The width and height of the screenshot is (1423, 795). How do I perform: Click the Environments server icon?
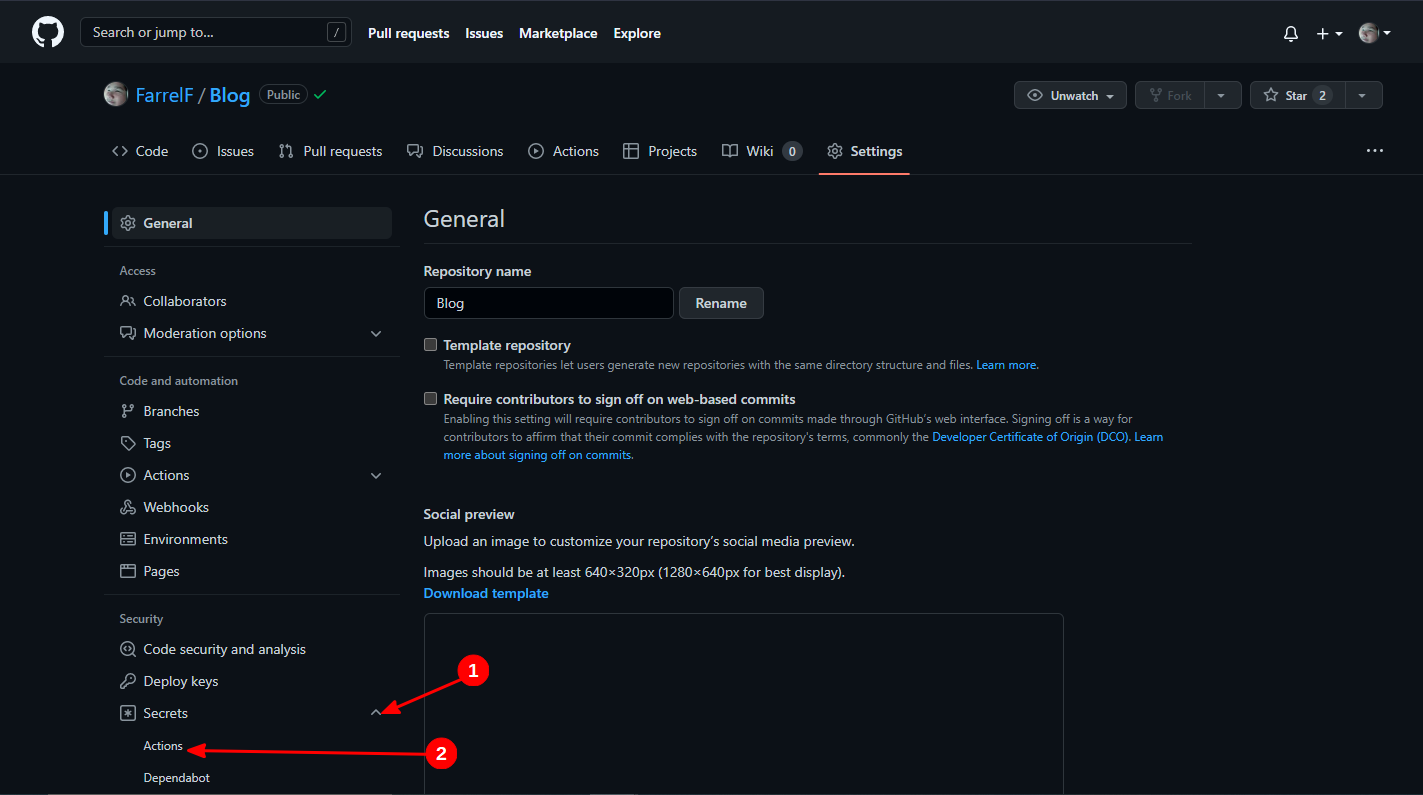(x=128, y=539)
